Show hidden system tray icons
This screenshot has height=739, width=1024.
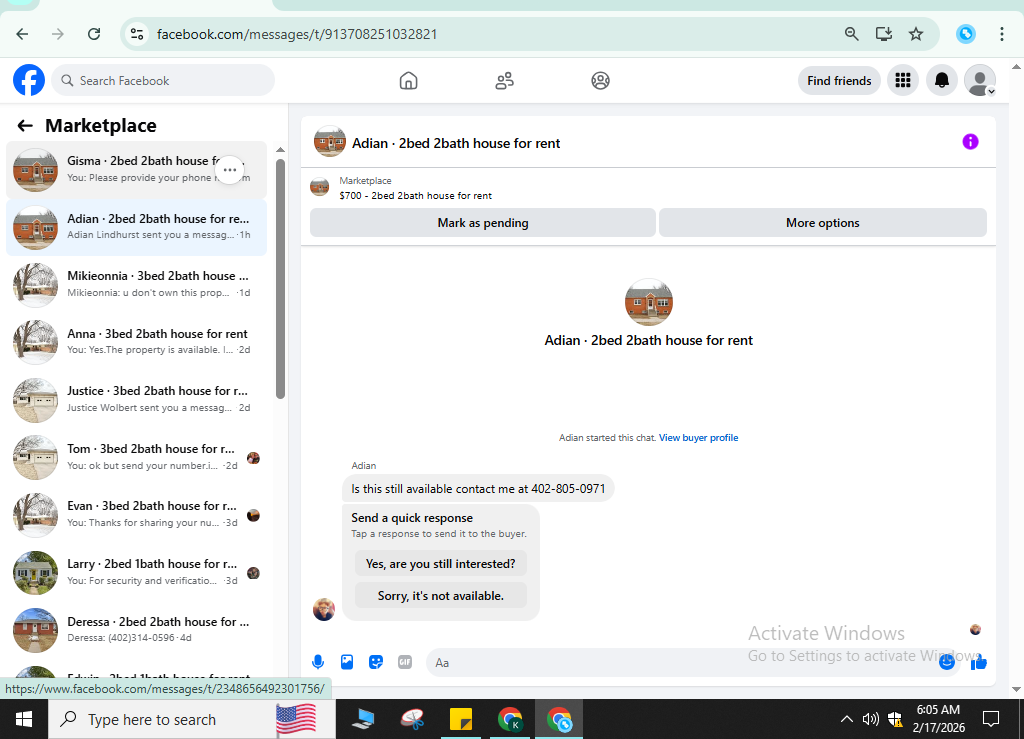846,719
